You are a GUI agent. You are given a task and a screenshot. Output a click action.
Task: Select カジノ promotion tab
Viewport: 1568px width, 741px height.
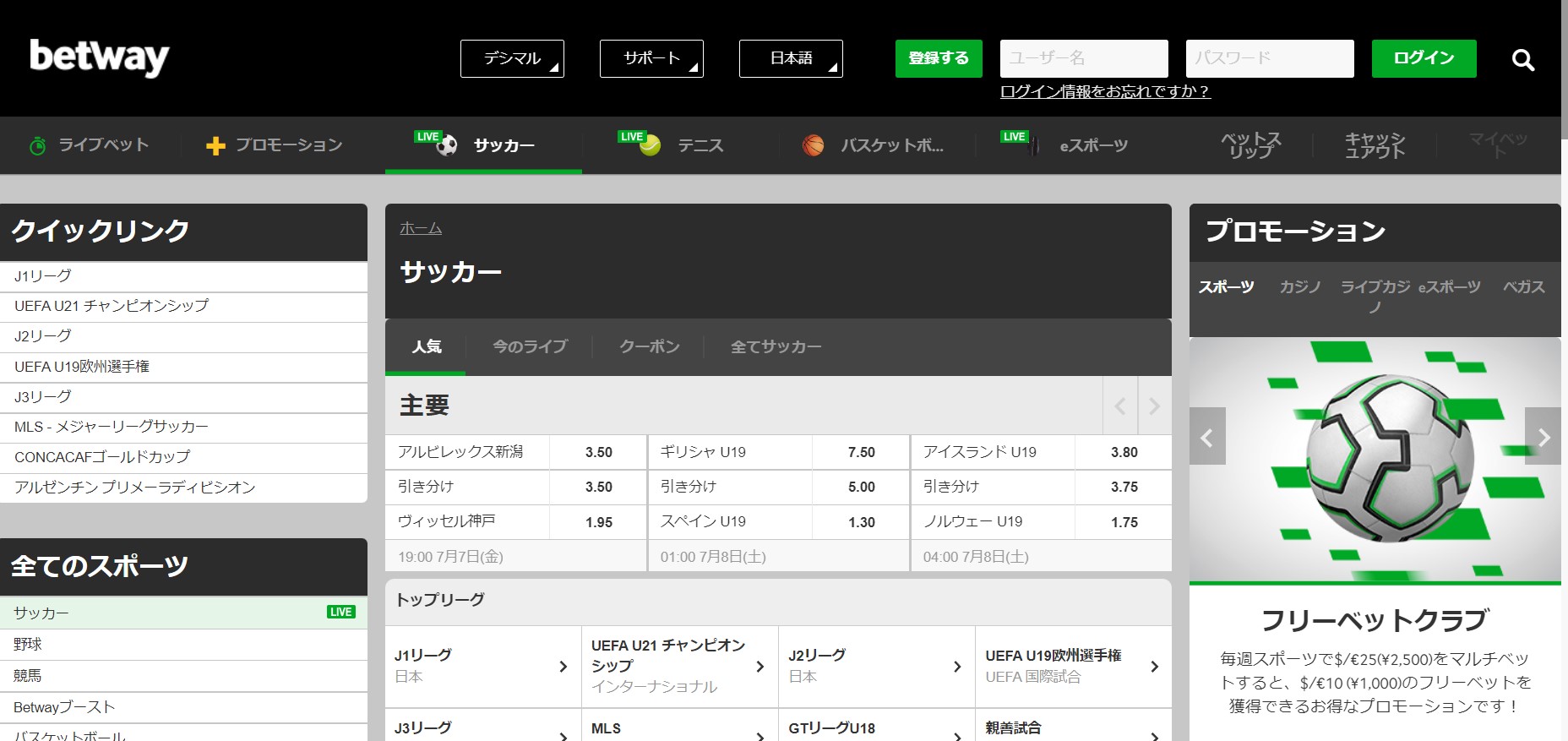coord(1299,287)
